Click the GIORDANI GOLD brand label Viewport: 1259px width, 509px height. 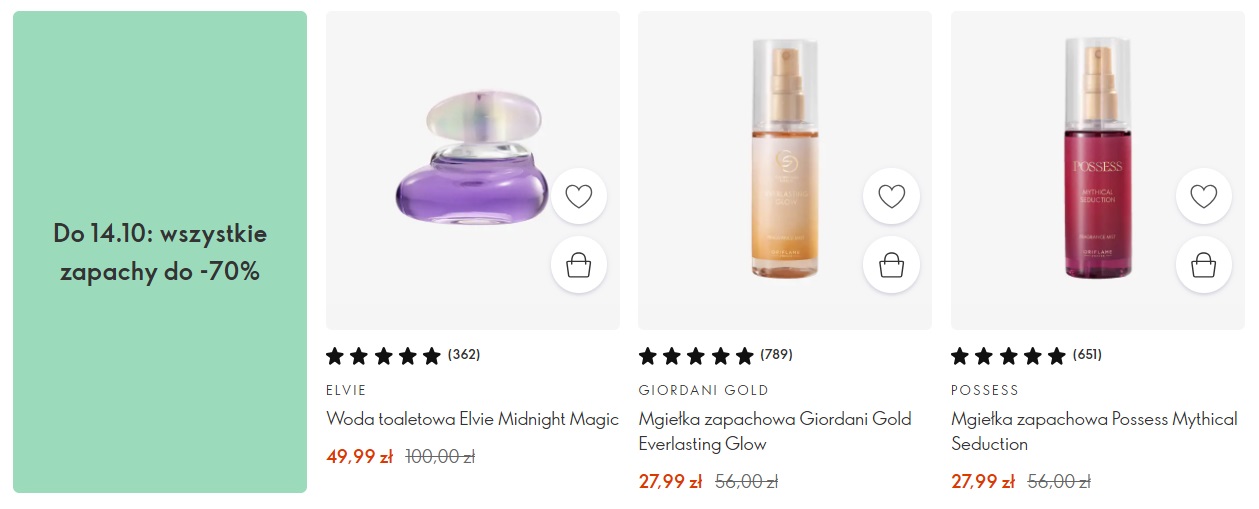(x=703, y=390)
